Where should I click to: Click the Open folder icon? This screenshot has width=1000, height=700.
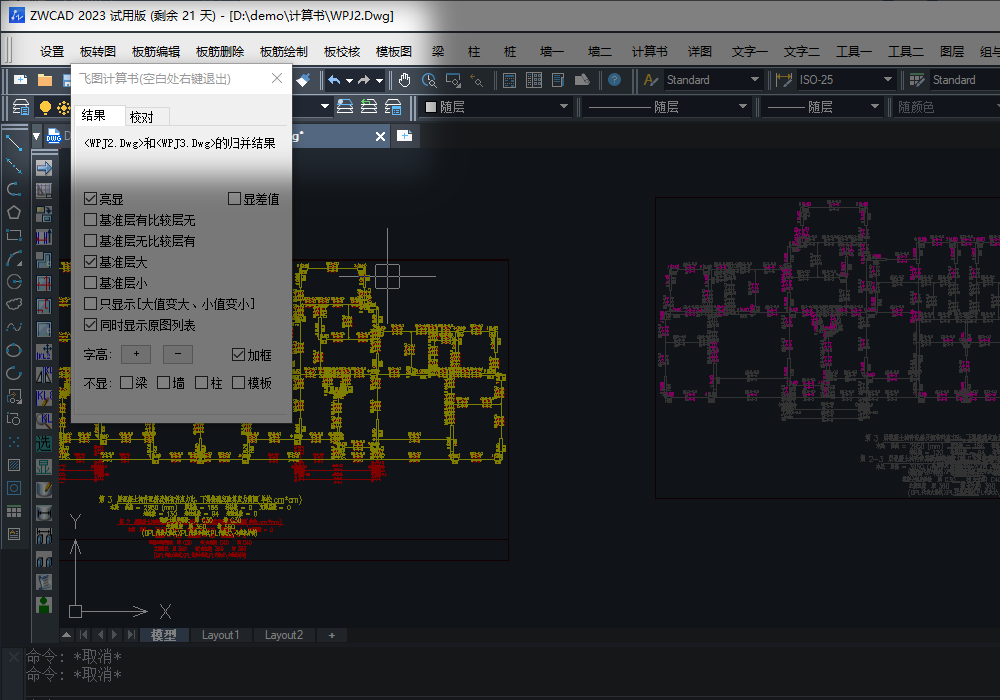coord(45,80)
